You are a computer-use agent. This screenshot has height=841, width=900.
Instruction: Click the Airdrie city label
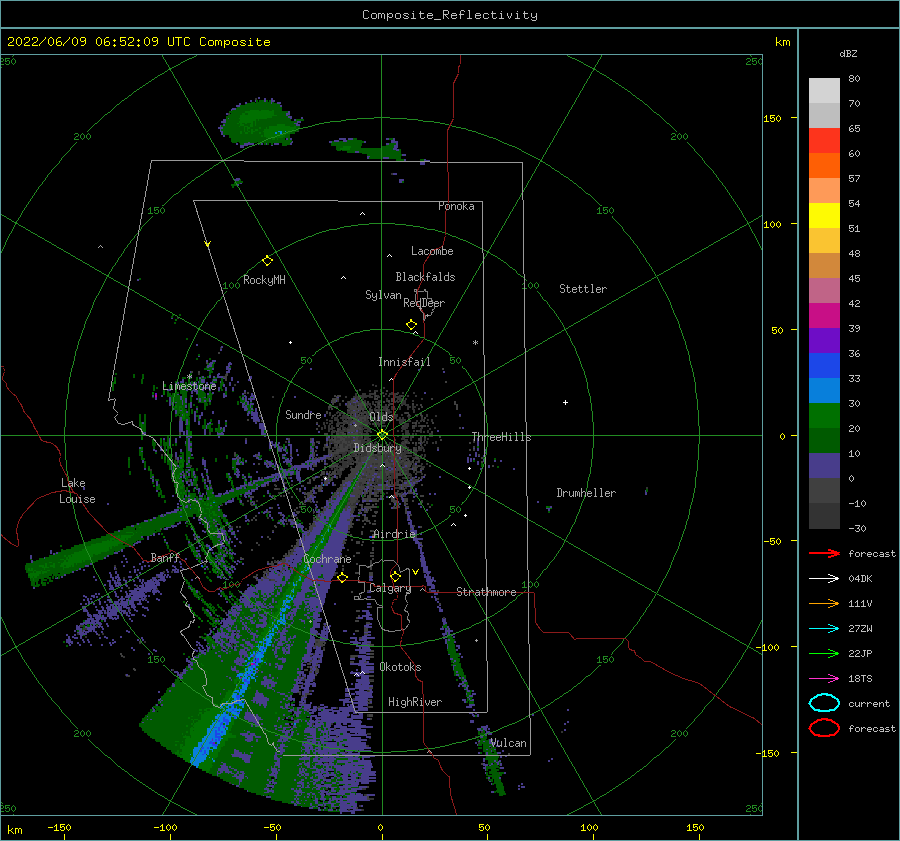click(394, 534)
